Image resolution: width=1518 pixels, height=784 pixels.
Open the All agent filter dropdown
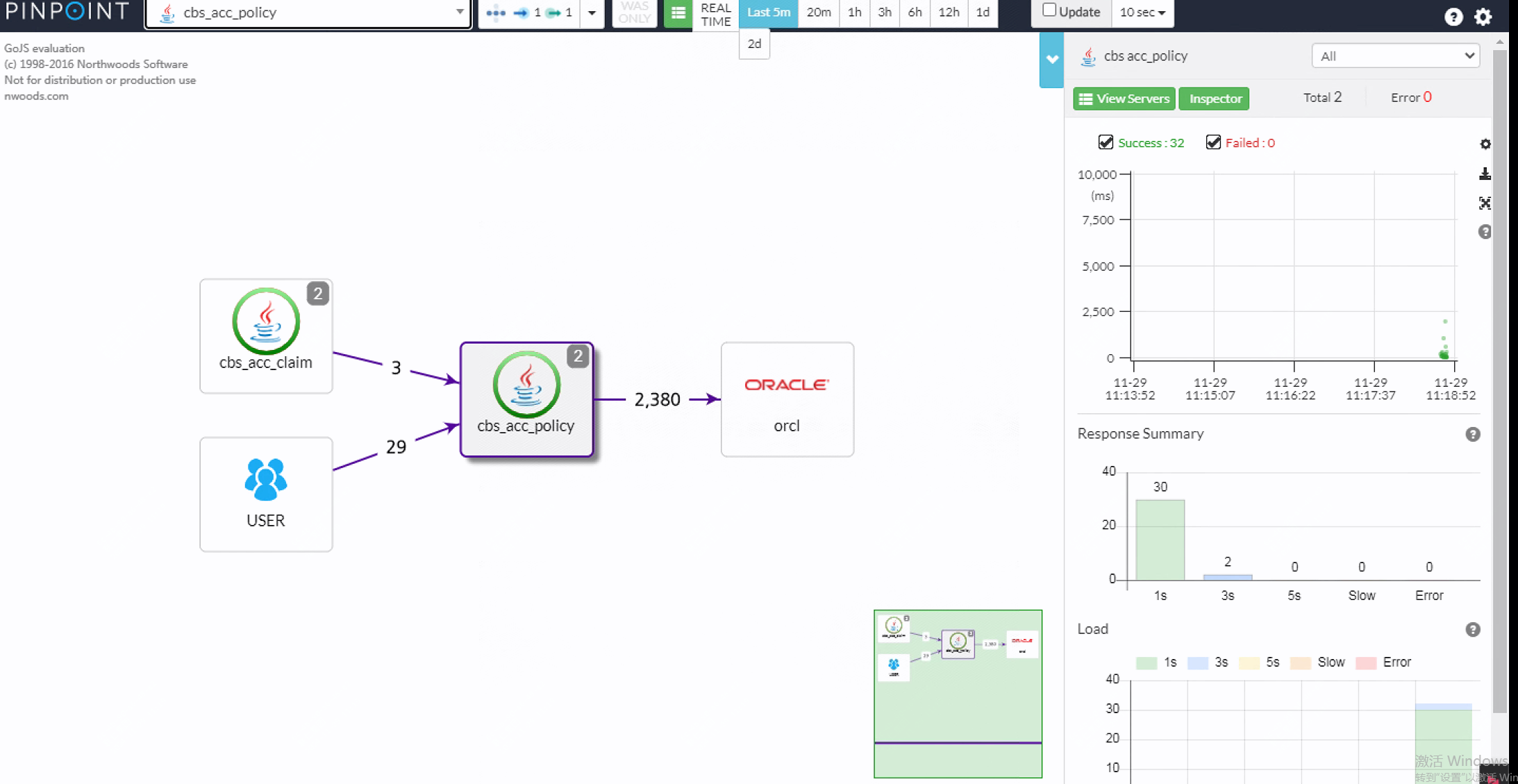pos(1395,56)
